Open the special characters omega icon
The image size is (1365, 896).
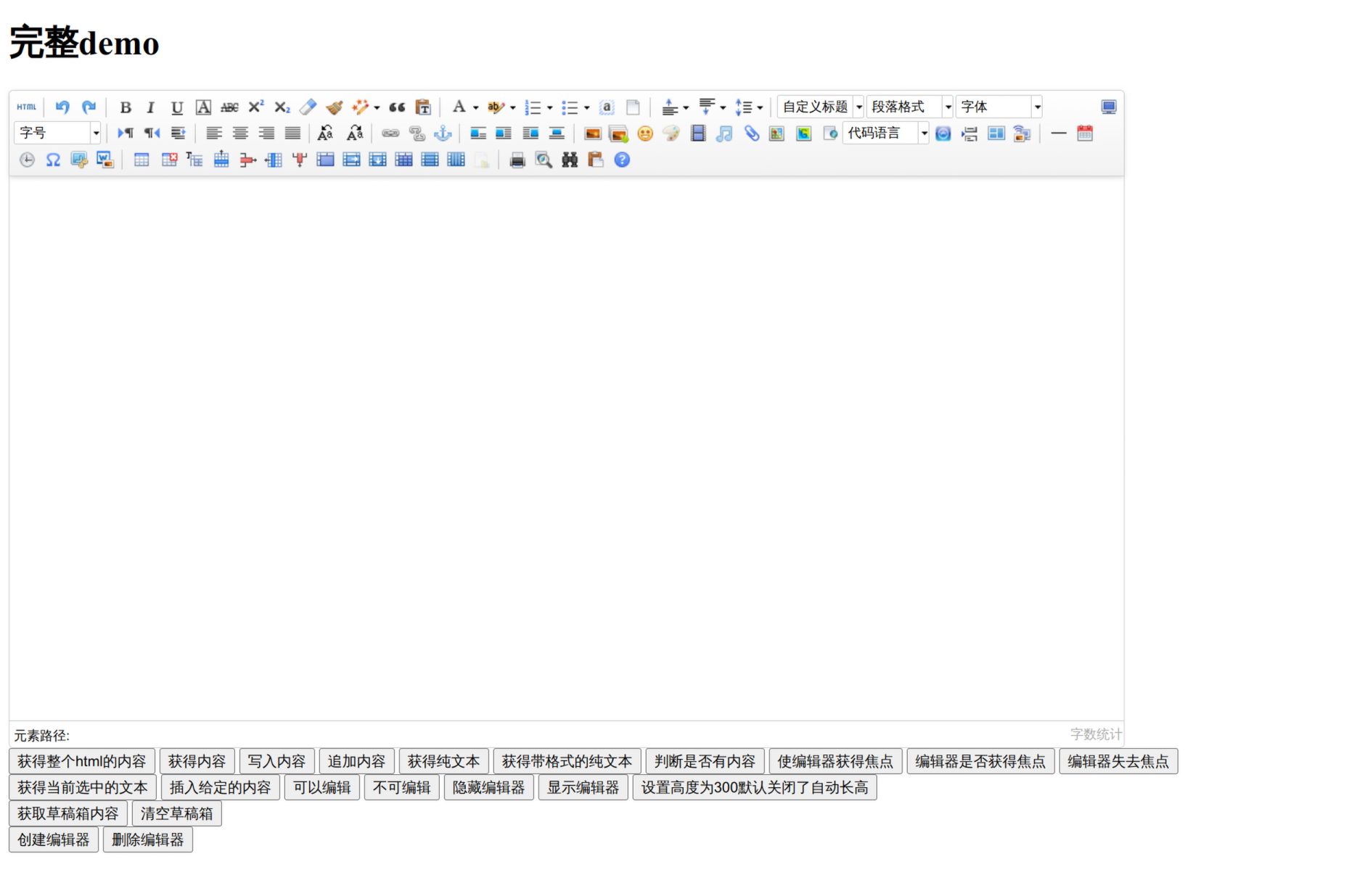tap(53, 160)
